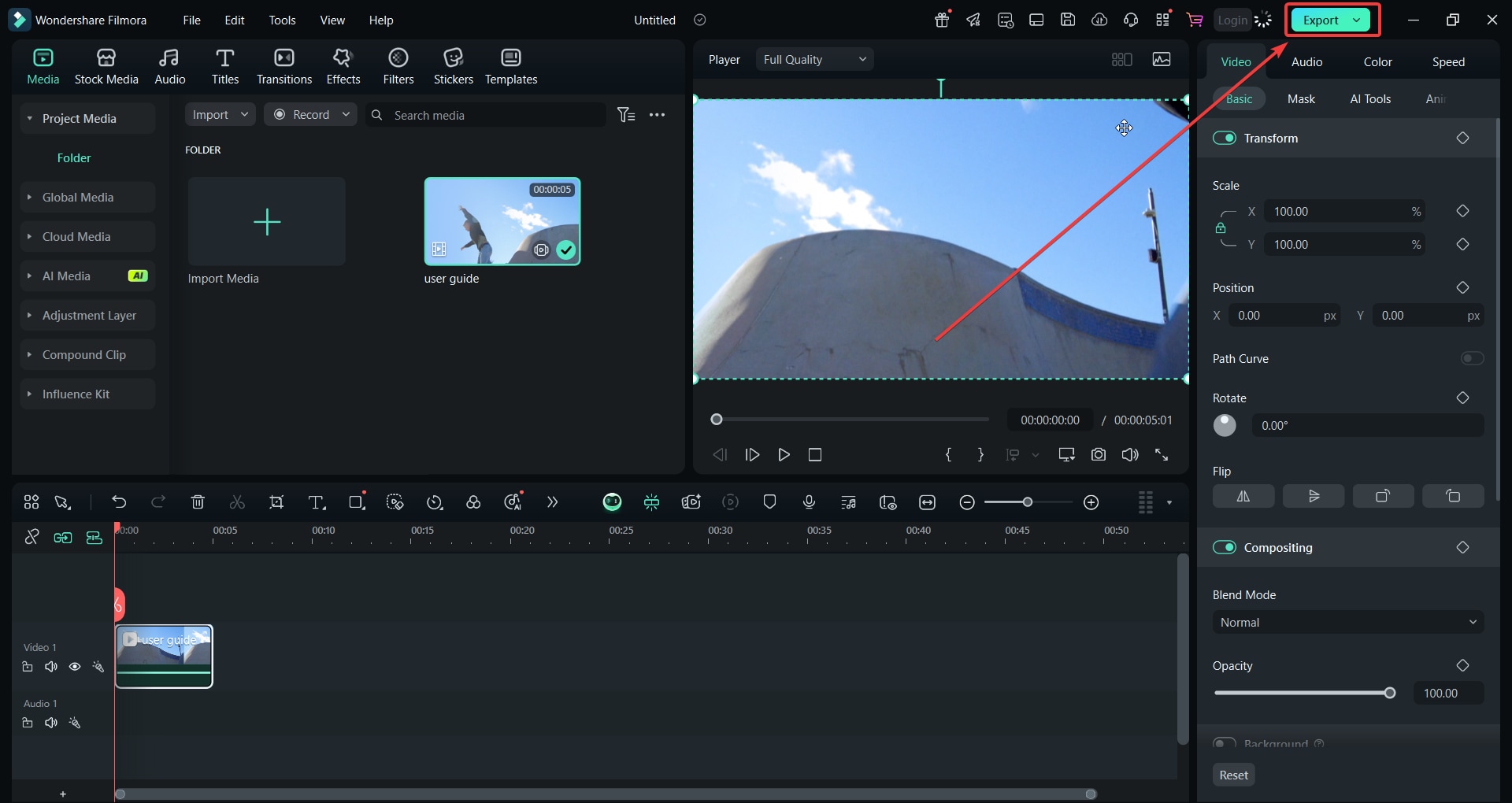Open the Stickers panel
1512x803 pixels.
(x=454, y=66)
